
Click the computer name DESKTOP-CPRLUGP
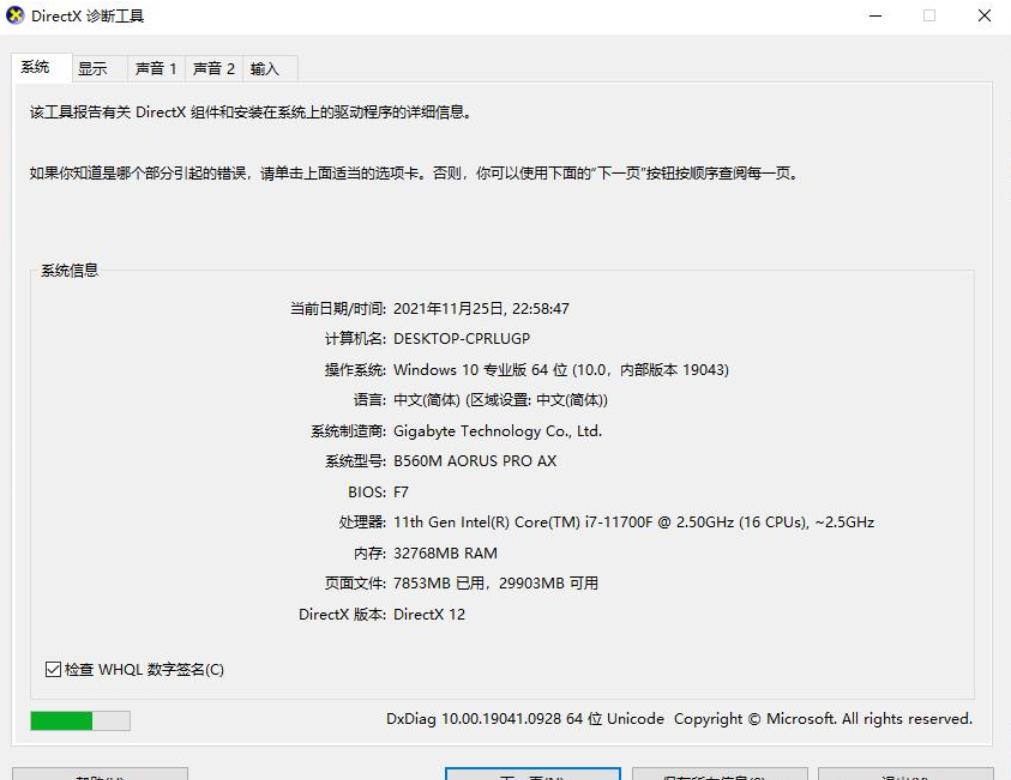click(462, 338)
